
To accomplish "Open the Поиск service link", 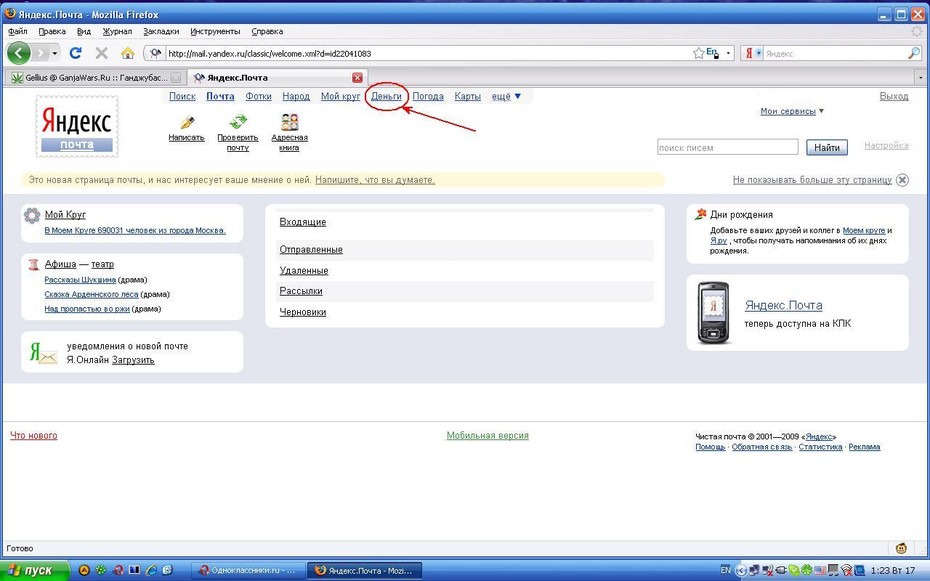I will [182, 96].
